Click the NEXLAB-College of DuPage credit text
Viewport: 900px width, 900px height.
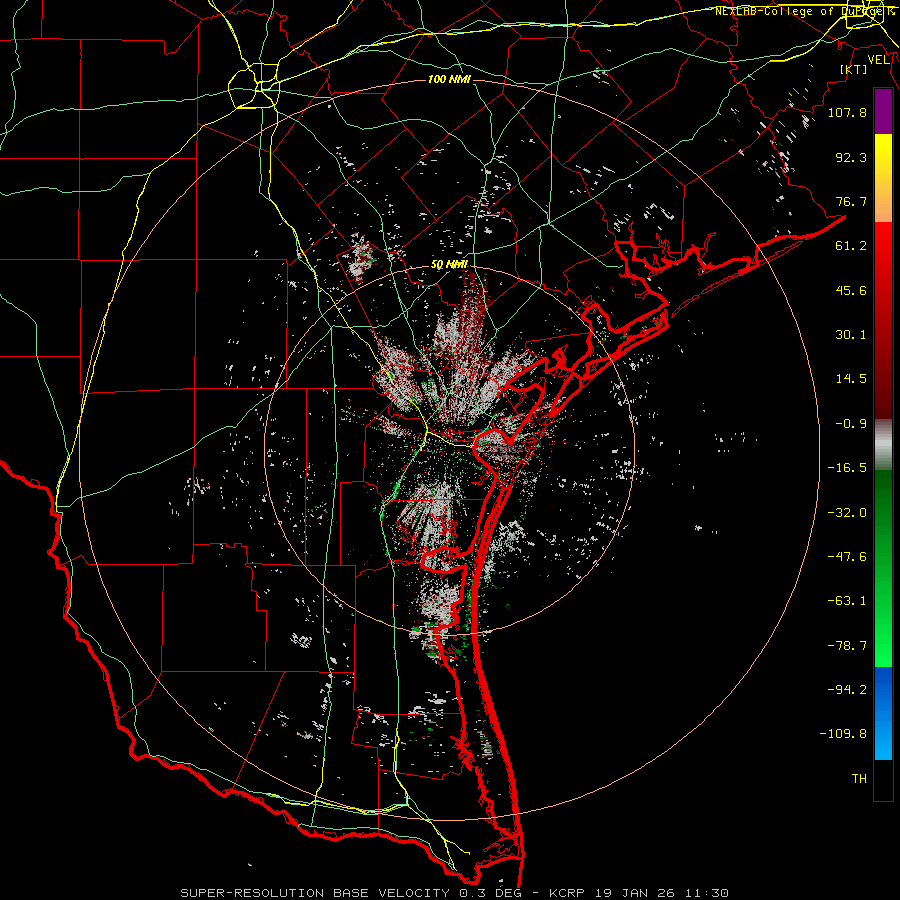pos(804,11)
